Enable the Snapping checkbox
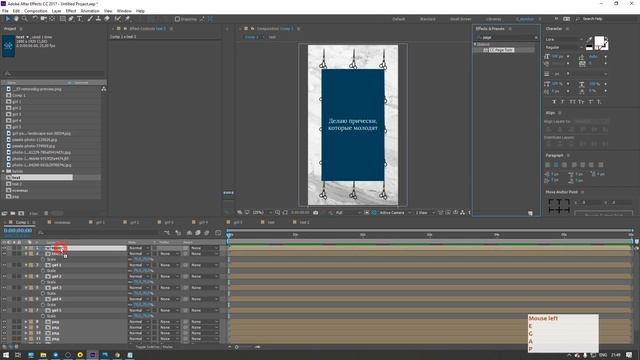The height and width of the screenshot is (360, 640). point(177,19)
